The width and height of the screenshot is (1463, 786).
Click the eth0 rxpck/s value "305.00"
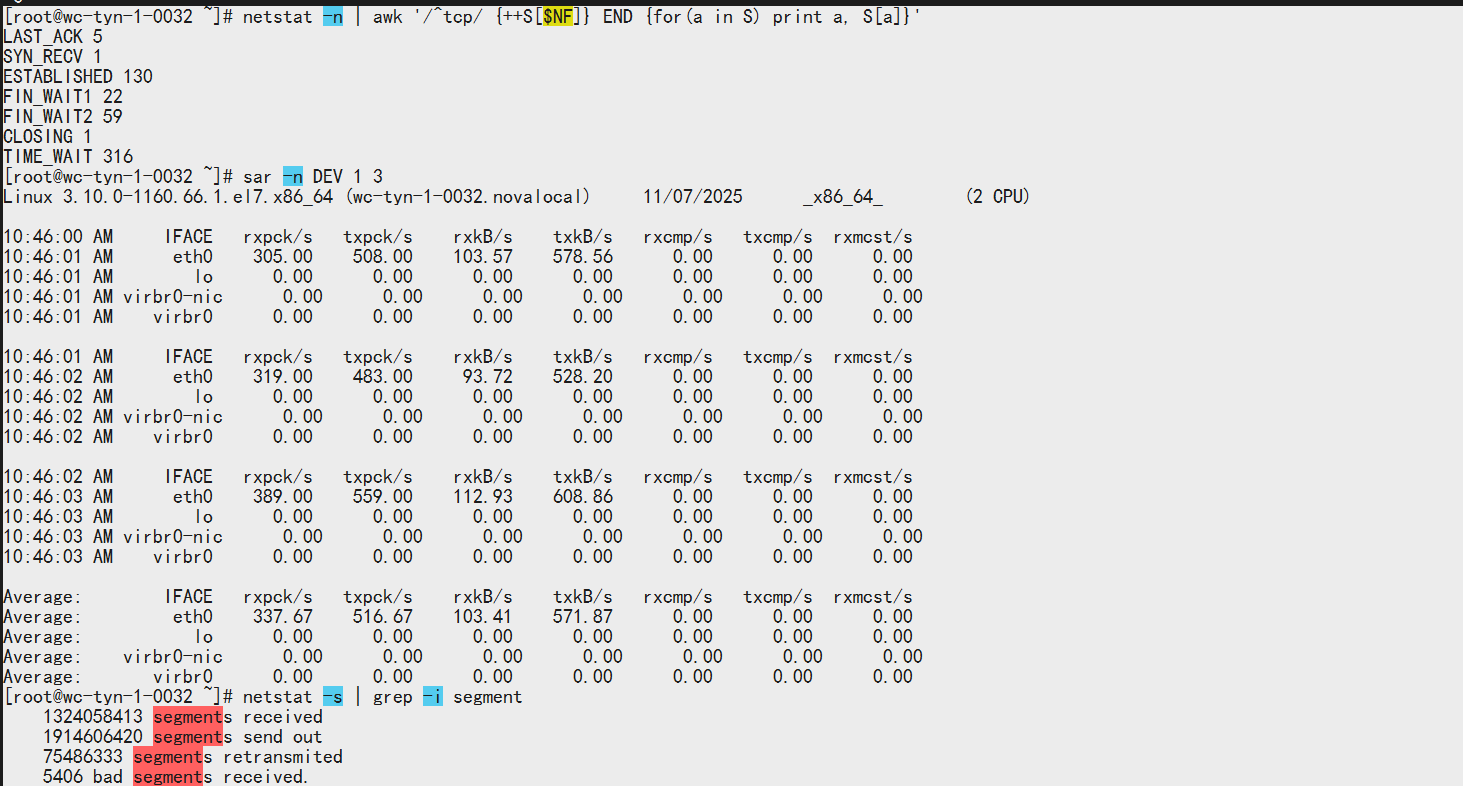283,257
